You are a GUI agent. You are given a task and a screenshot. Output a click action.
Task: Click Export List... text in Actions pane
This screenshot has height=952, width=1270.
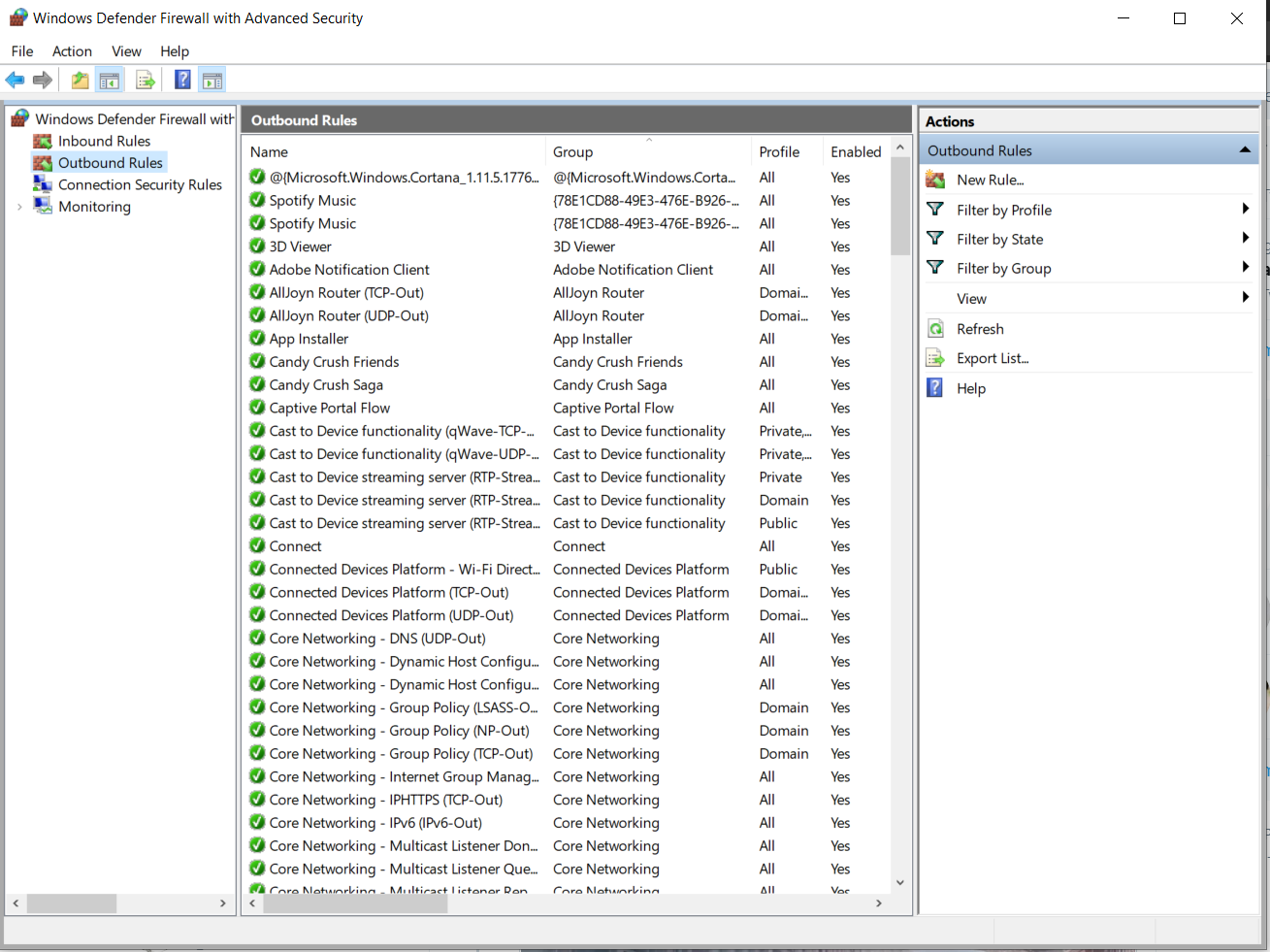tap(993, 358)
